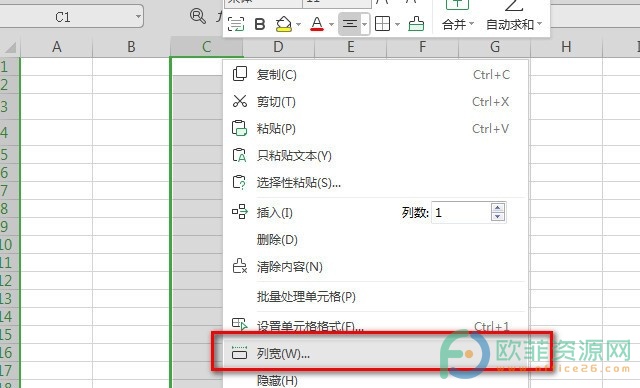The height and width of the screenshot is (388, 640).
Task: Expand the 合并 dropdown arrow
Action: point(471,24)
